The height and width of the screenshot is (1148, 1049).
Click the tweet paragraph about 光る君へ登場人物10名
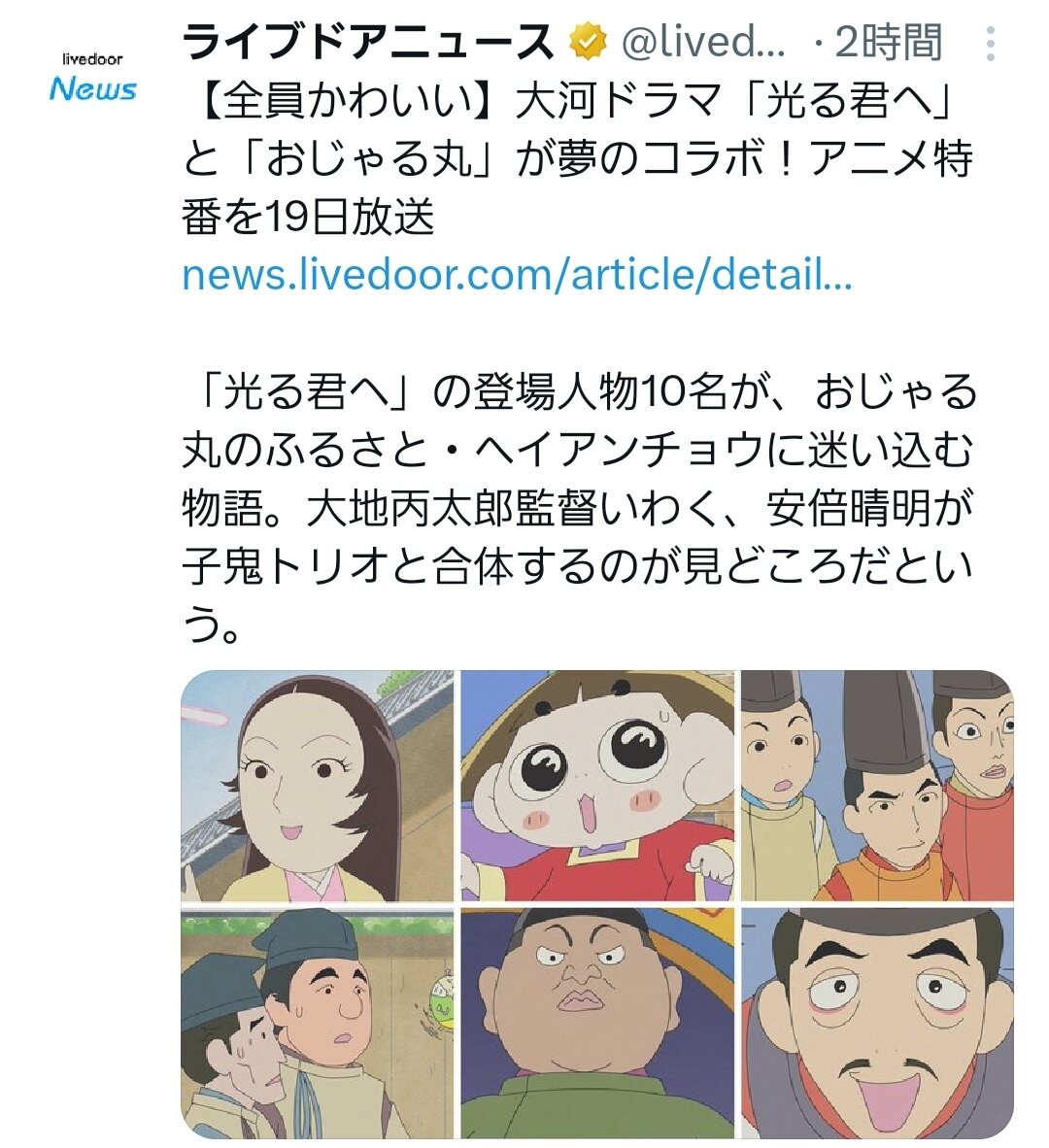pyautogui.click(x=578, y=508)
